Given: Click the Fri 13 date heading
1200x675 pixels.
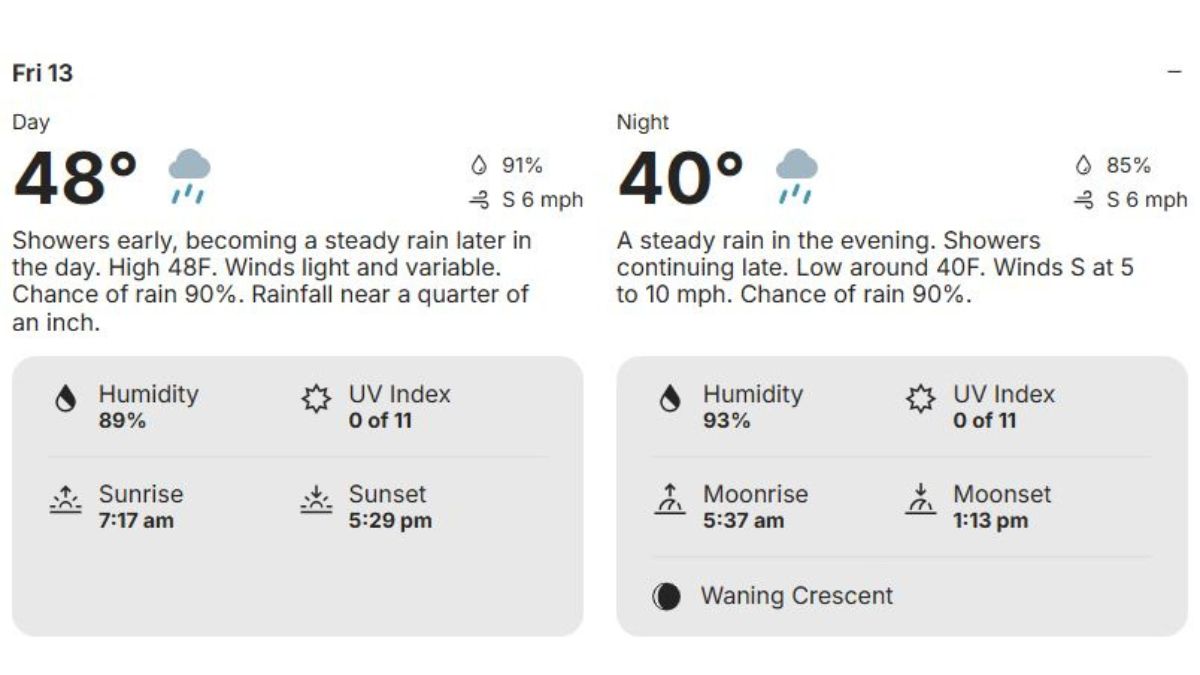Looking at the screenshot, I should click(x=42, y=73).
